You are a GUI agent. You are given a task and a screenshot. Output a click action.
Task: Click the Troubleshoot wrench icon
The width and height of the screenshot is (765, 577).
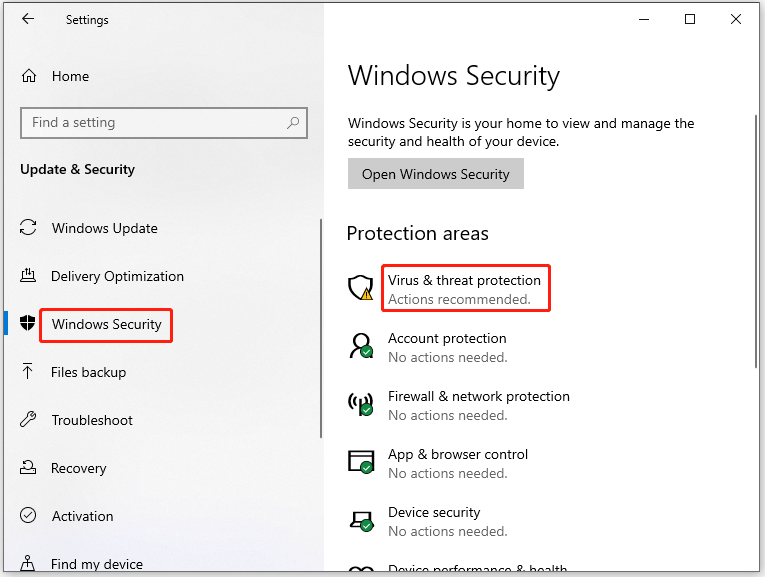coord(28,420)
